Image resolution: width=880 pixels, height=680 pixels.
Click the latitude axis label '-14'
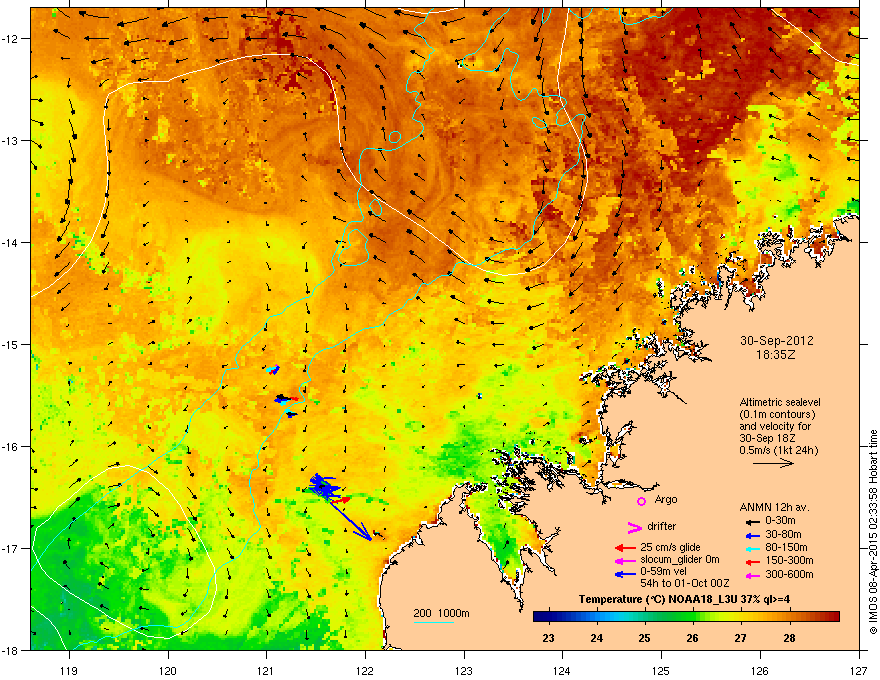click(x=10, y=243)
